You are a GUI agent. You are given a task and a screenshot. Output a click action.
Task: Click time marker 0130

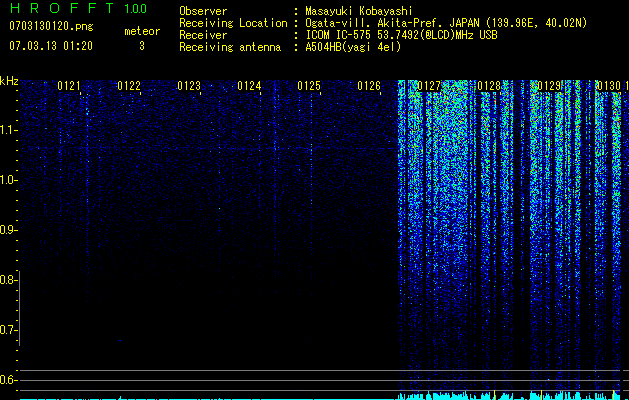(609, 86)
